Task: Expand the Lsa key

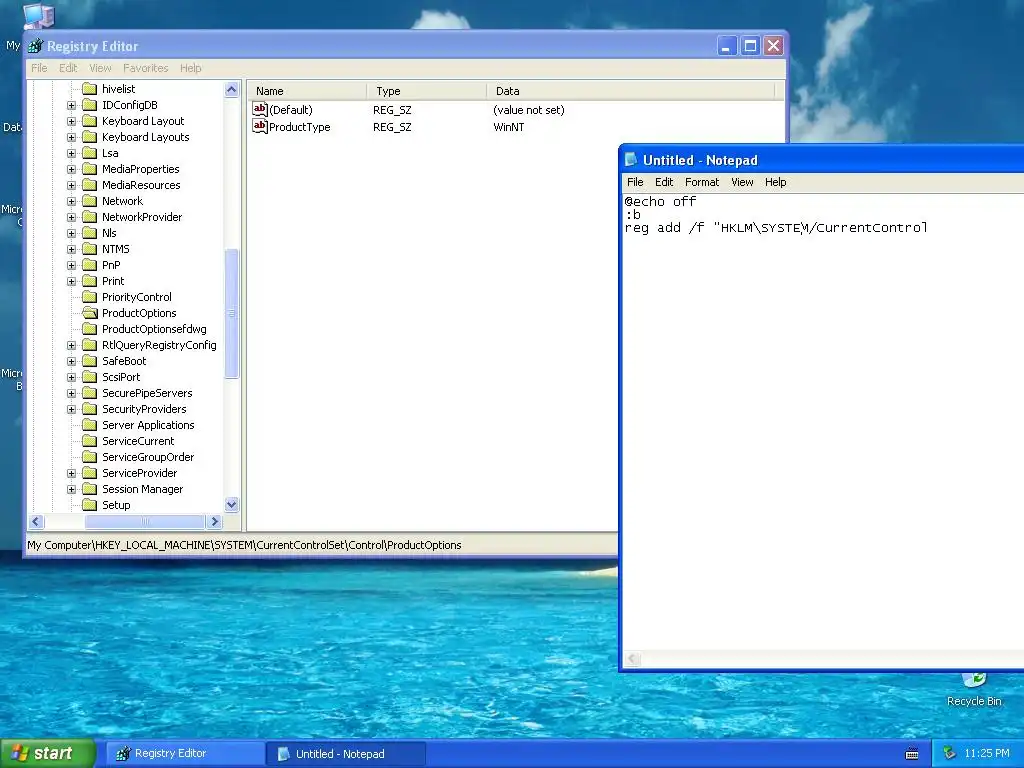Action: point(72,153)
